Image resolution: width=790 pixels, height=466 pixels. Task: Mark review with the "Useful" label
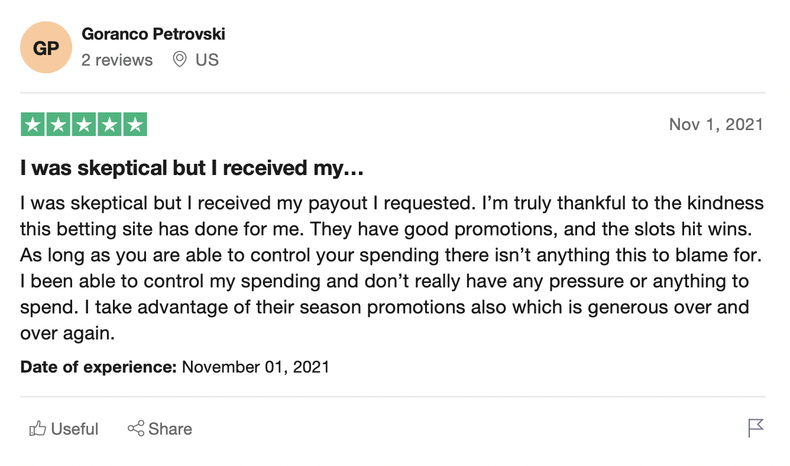[x=75, y=429]
